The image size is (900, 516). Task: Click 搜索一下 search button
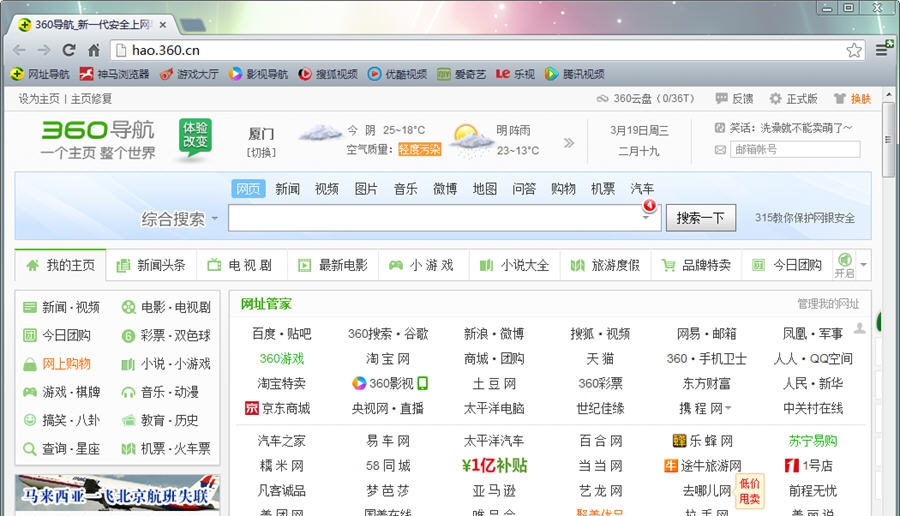[701, 218]
